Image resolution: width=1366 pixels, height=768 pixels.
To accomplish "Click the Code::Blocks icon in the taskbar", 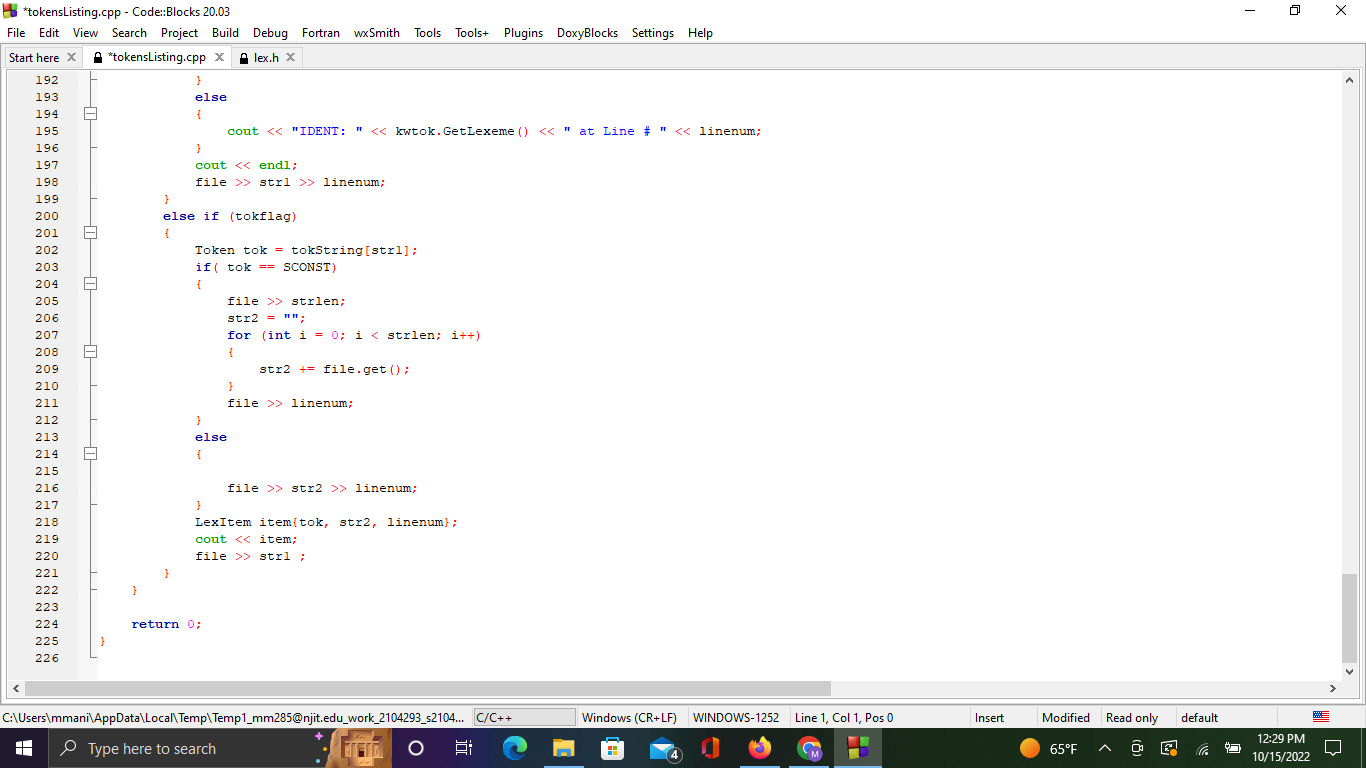I will point(858,747).
